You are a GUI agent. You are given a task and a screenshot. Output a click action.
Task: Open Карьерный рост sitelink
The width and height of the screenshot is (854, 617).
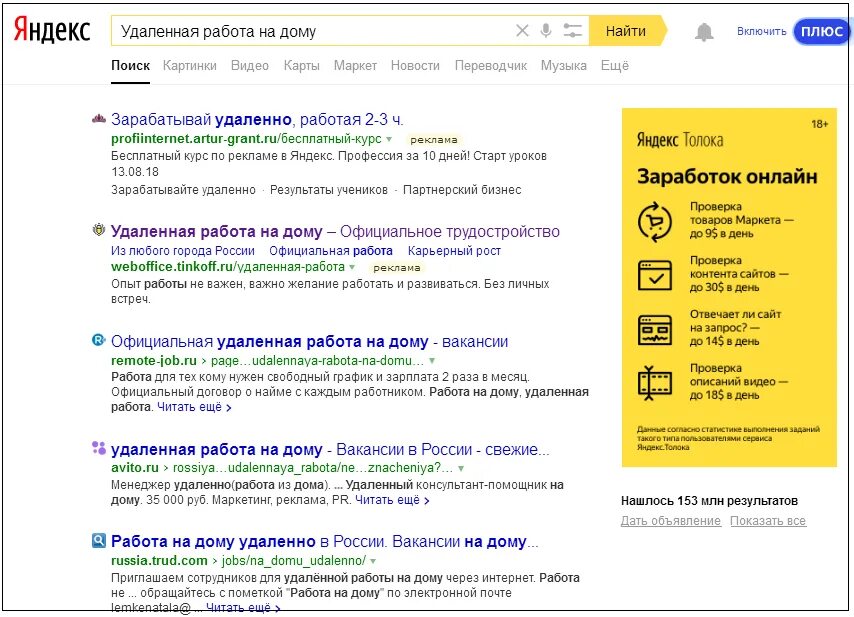tap(454, 251)
